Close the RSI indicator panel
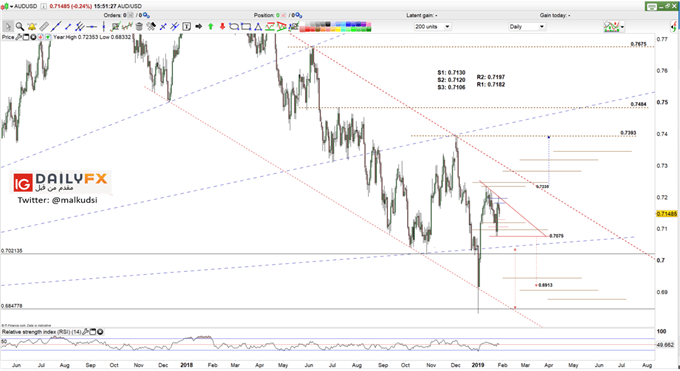 point(100,332)
